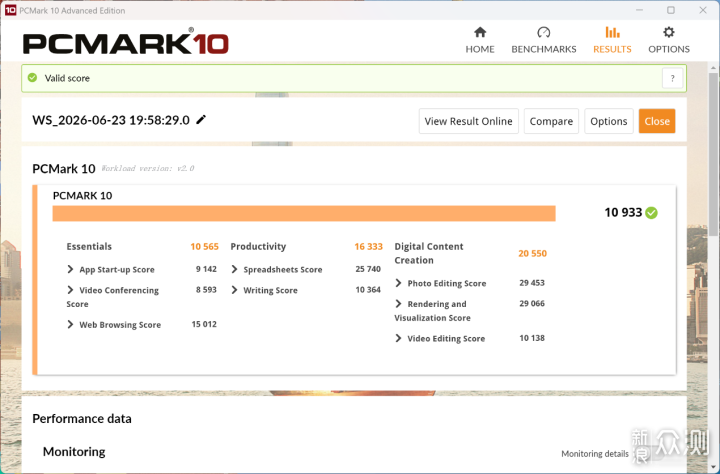Screen dimensions: 720x474
Task: Click View Result Online button
Action: 468,121
